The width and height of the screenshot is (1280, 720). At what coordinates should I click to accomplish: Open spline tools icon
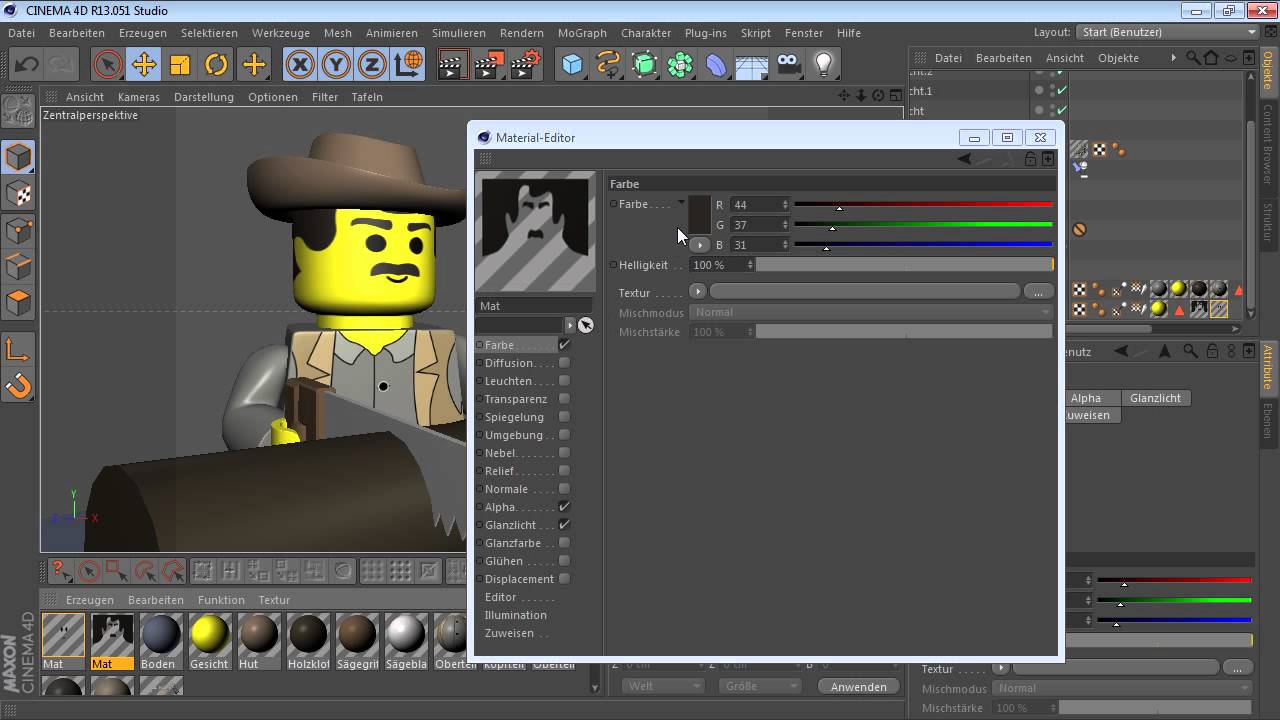[608, 65]
